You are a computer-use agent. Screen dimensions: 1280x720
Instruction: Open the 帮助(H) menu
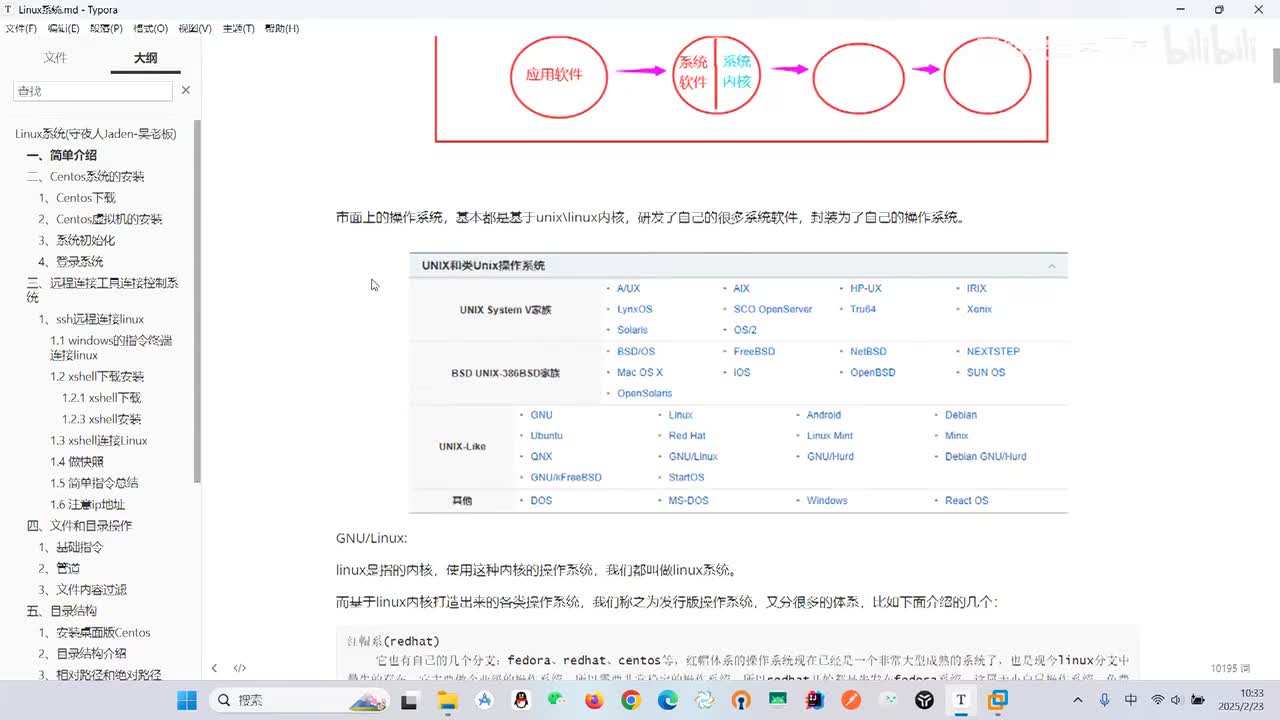click(282, 29)
